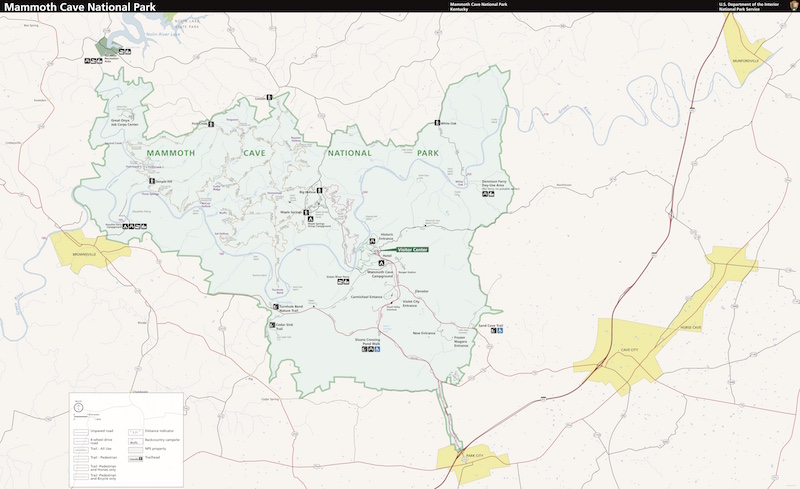Click the Violet City Entrance label
The height and width of the screenshot is (489, 800).
[411, 303]
